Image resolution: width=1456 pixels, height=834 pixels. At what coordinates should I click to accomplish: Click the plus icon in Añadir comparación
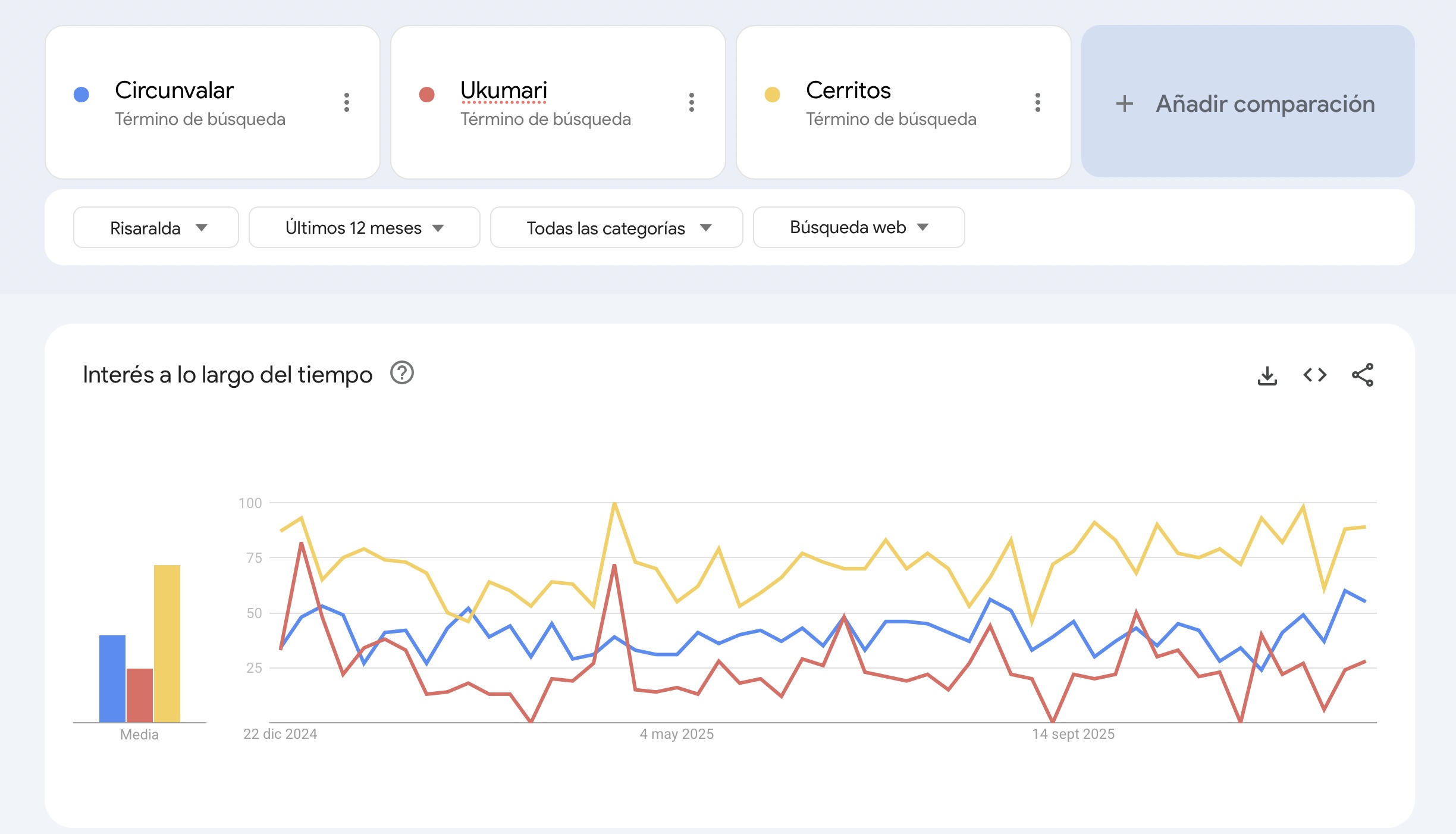pos(1125,104)
